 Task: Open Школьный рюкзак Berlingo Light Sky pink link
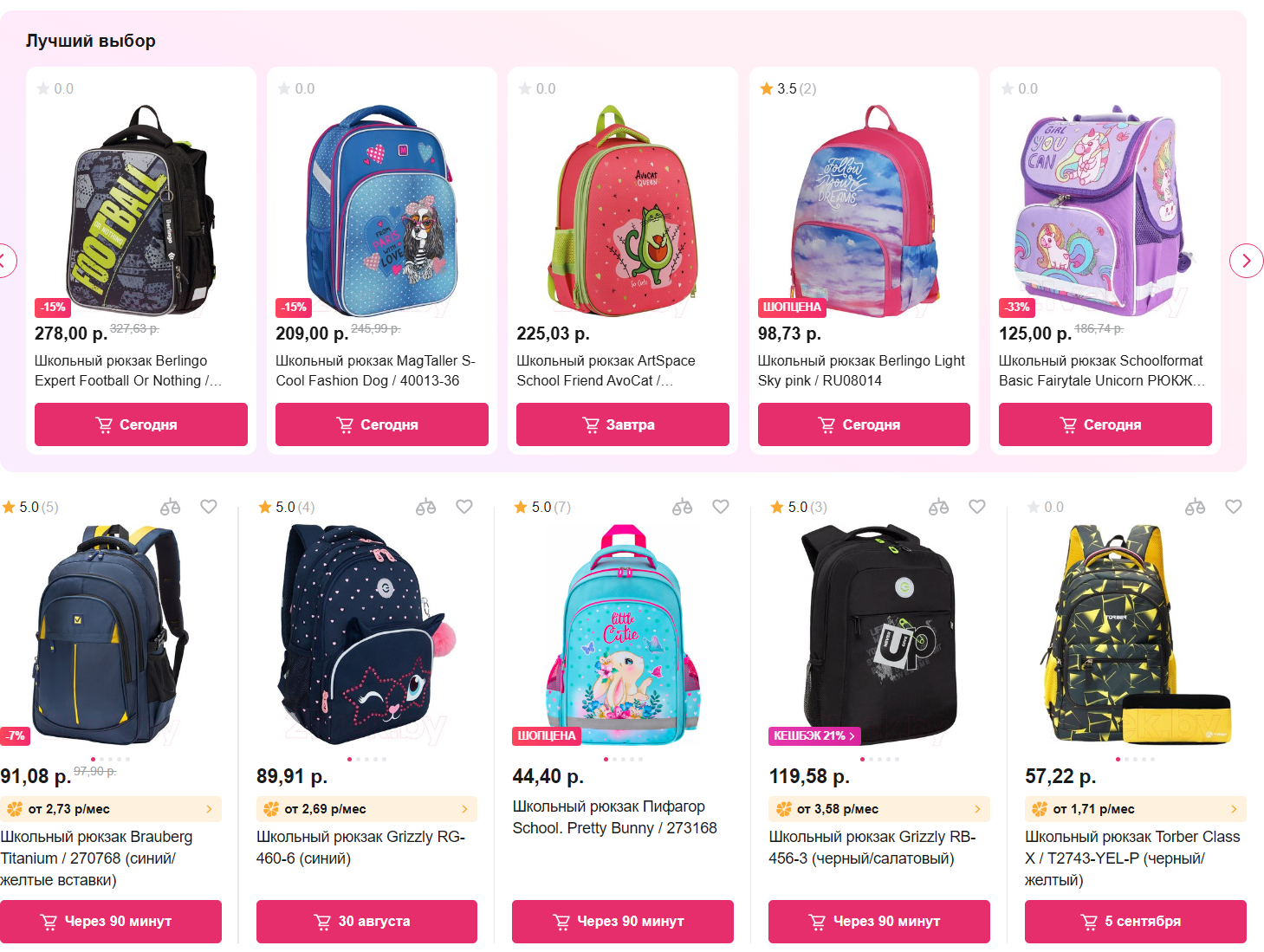(861, 371)
